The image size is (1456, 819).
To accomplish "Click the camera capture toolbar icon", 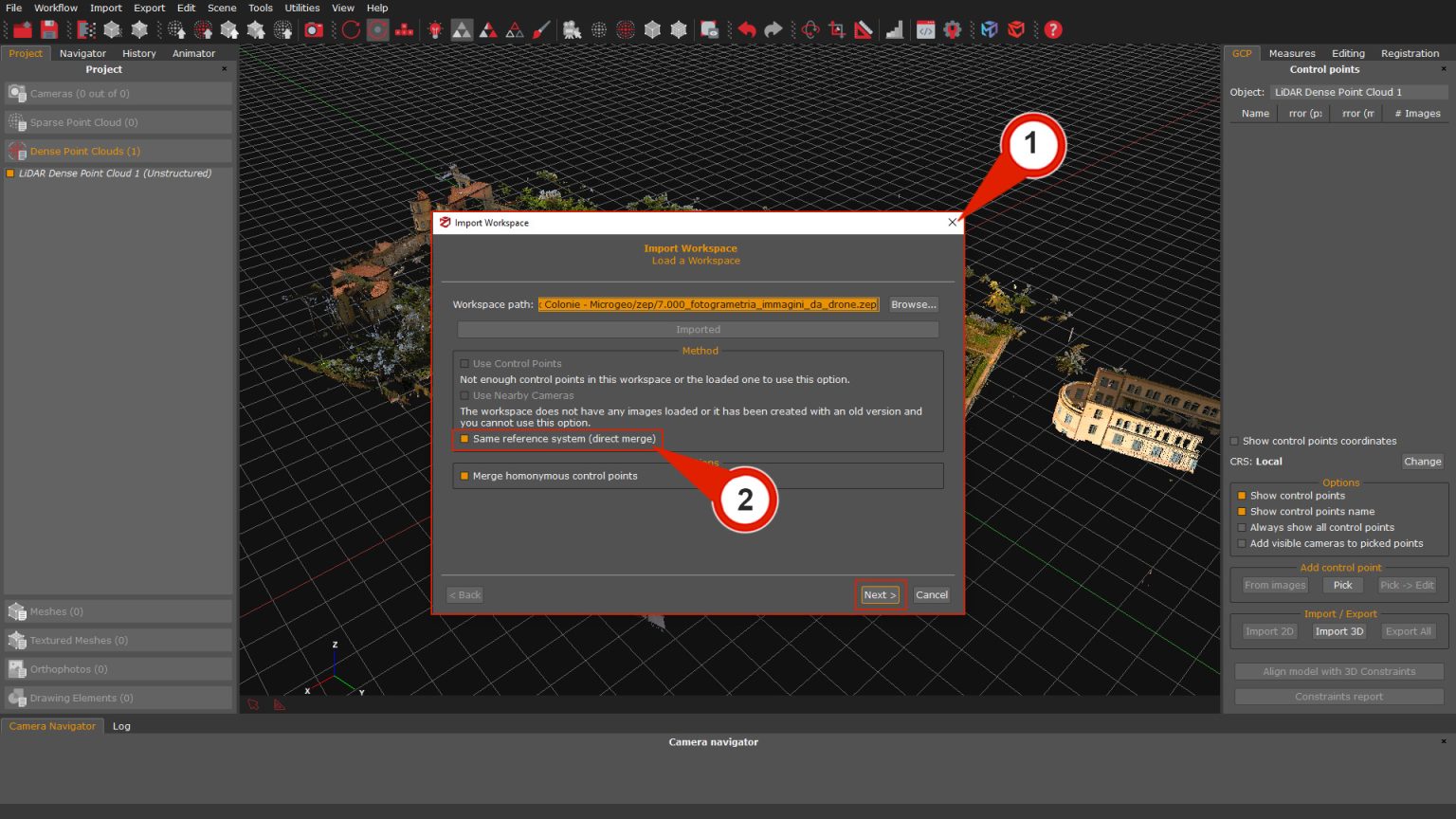I will tap(313, 29).
